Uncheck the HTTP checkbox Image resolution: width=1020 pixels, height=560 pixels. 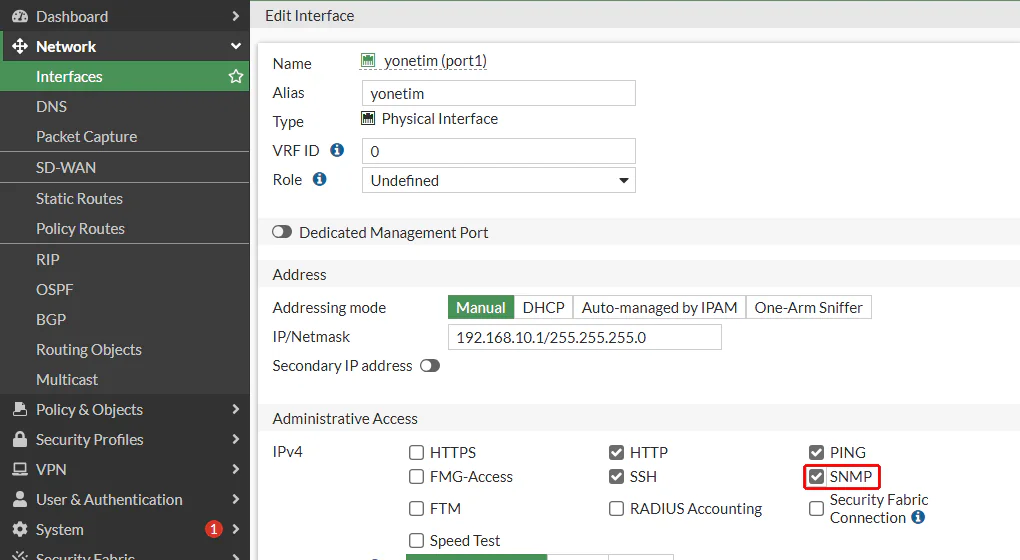[616, 452]
